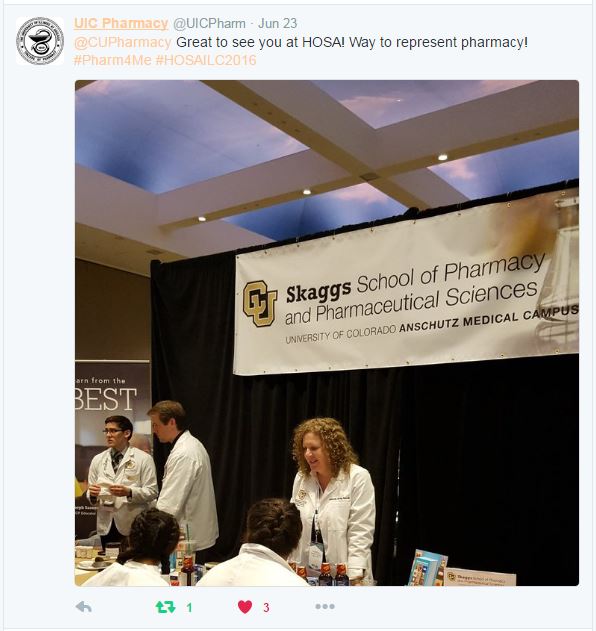Click the UIC Pharmacy display name

pyautogui.click(x=121, y=23)
